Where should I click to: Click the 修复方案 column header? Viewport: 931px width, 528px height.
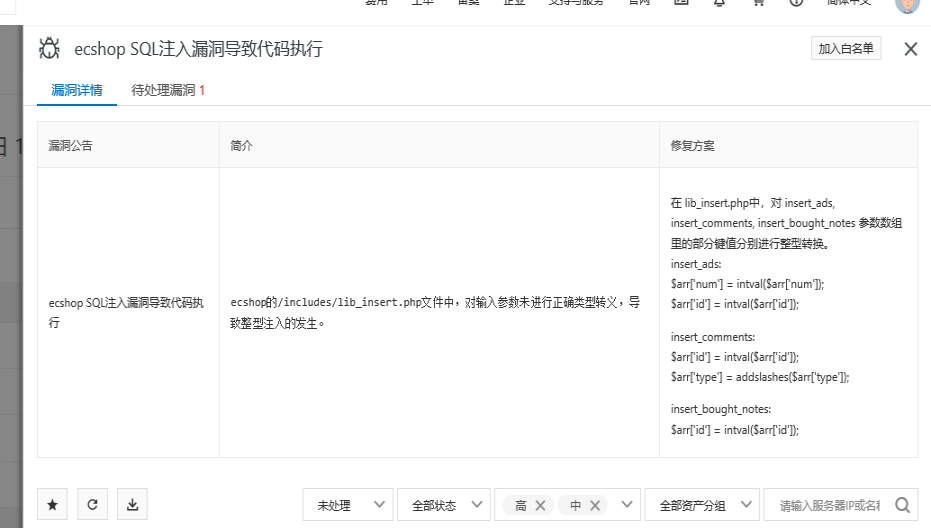point(693,146)
